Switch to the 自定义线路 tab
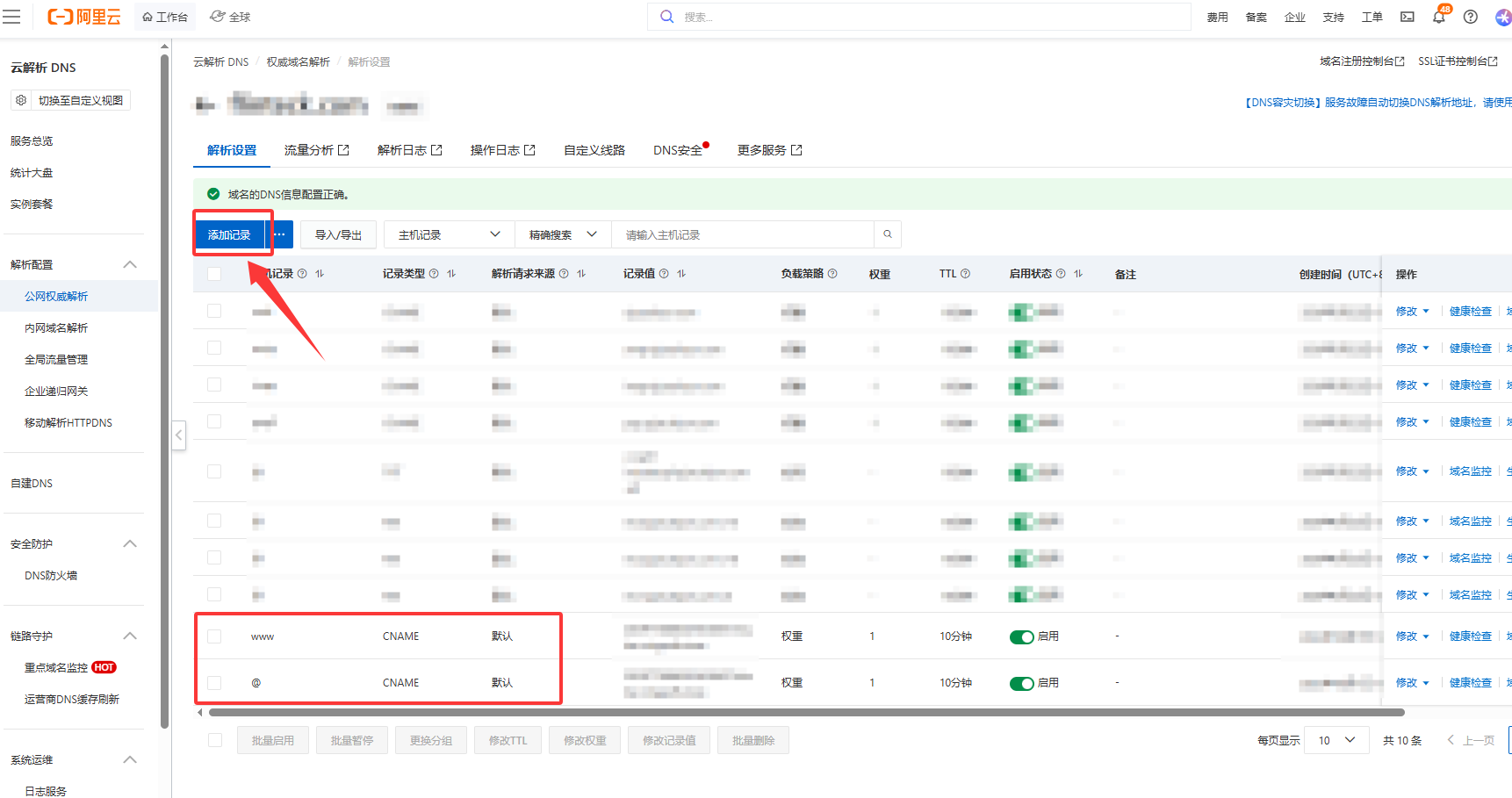The image size is (1512, 798). (x=594, y=150)
